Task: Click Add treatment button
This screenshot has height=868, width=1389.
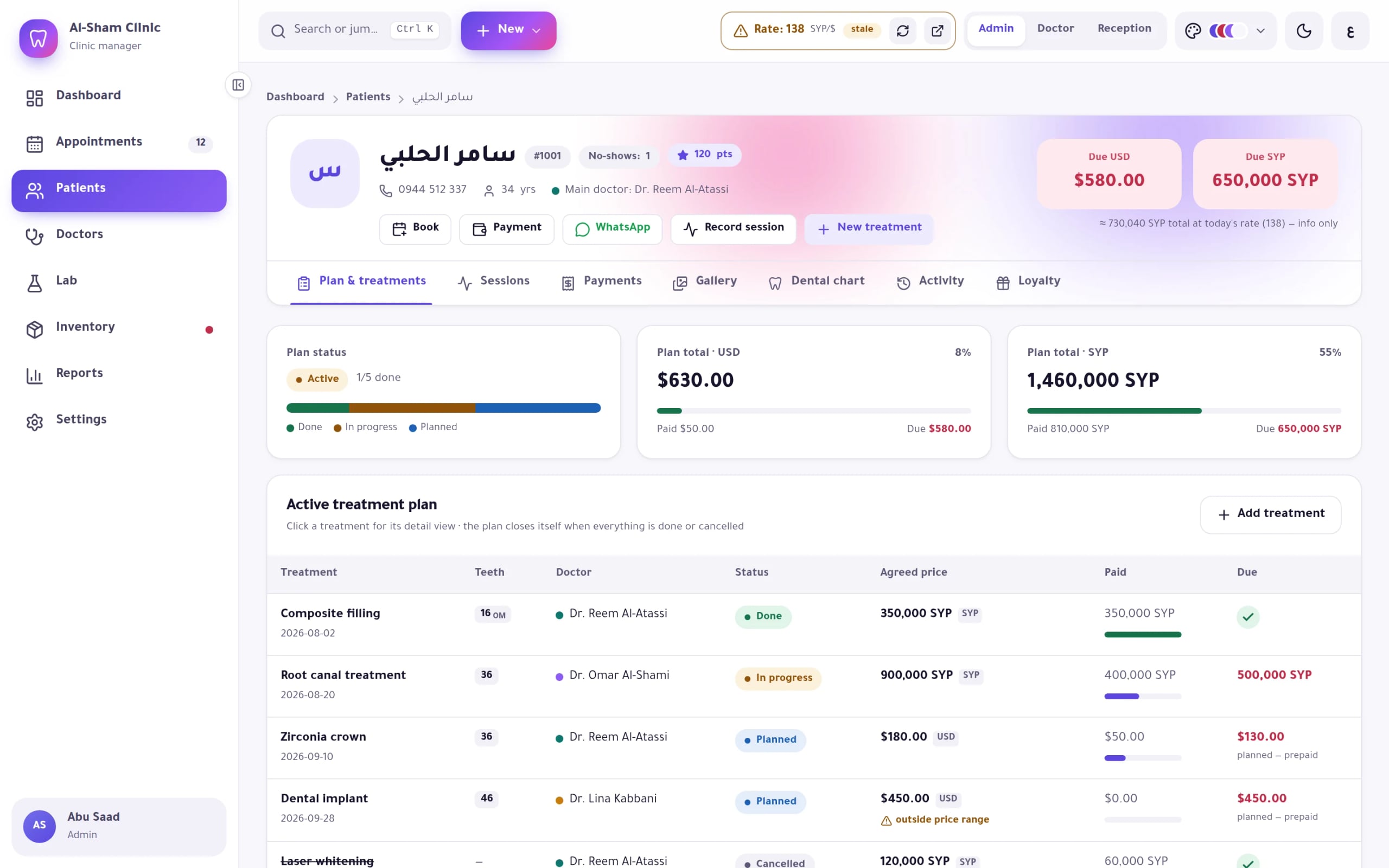Action: point(1270,514)
